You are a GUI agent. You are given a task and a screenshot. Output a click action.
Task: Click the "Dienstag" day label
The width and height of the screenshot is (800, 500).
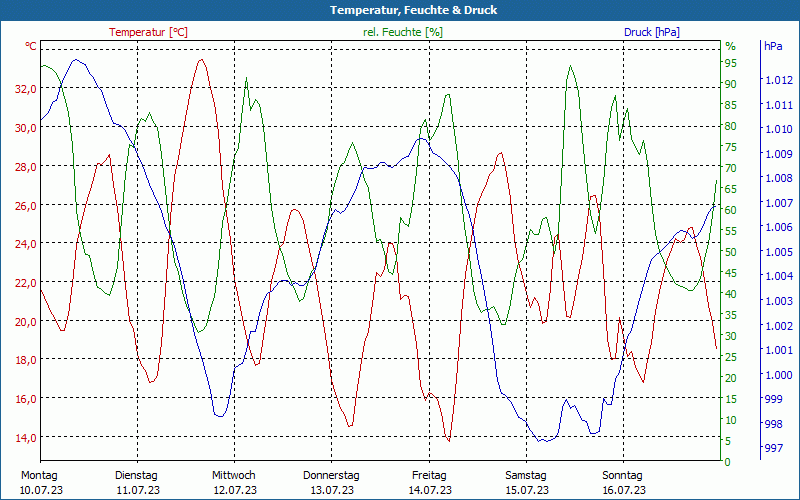pyautogui.click(x=136, y=475)
